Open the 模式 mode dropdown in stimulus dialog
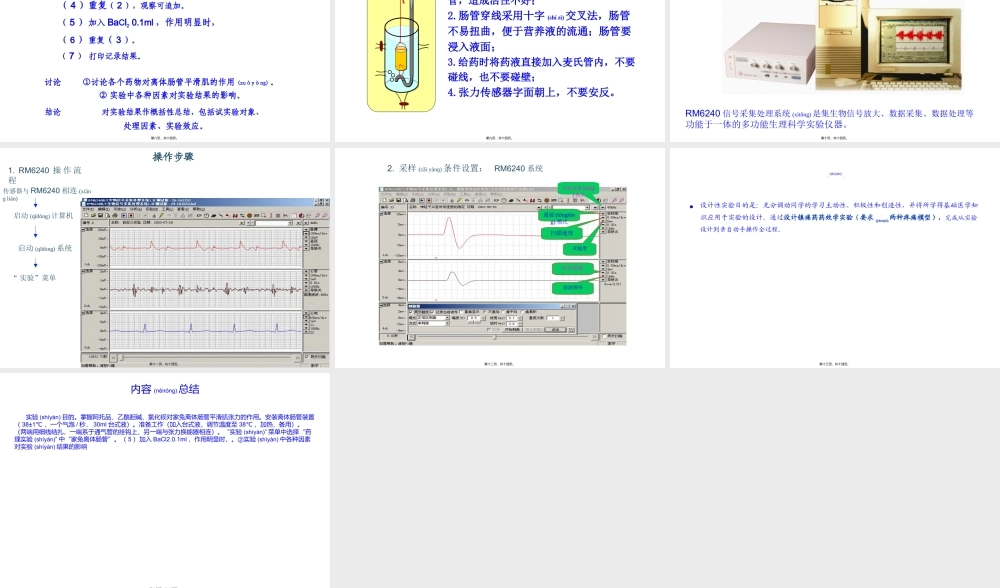Viewport: 1000px width, 588px height. coord(448,317)
